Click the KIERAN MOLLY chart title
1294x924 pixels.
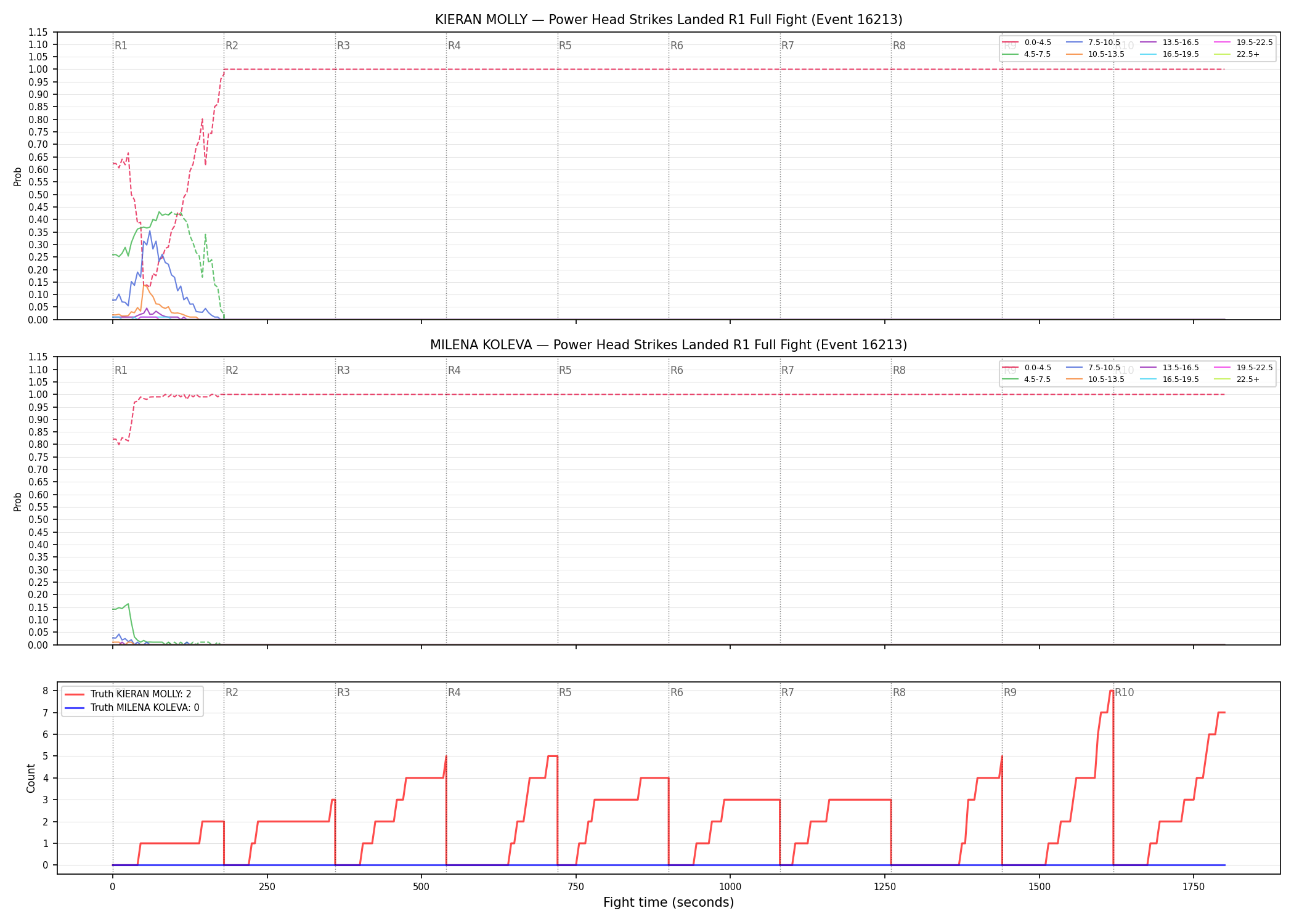pos(669,20)
